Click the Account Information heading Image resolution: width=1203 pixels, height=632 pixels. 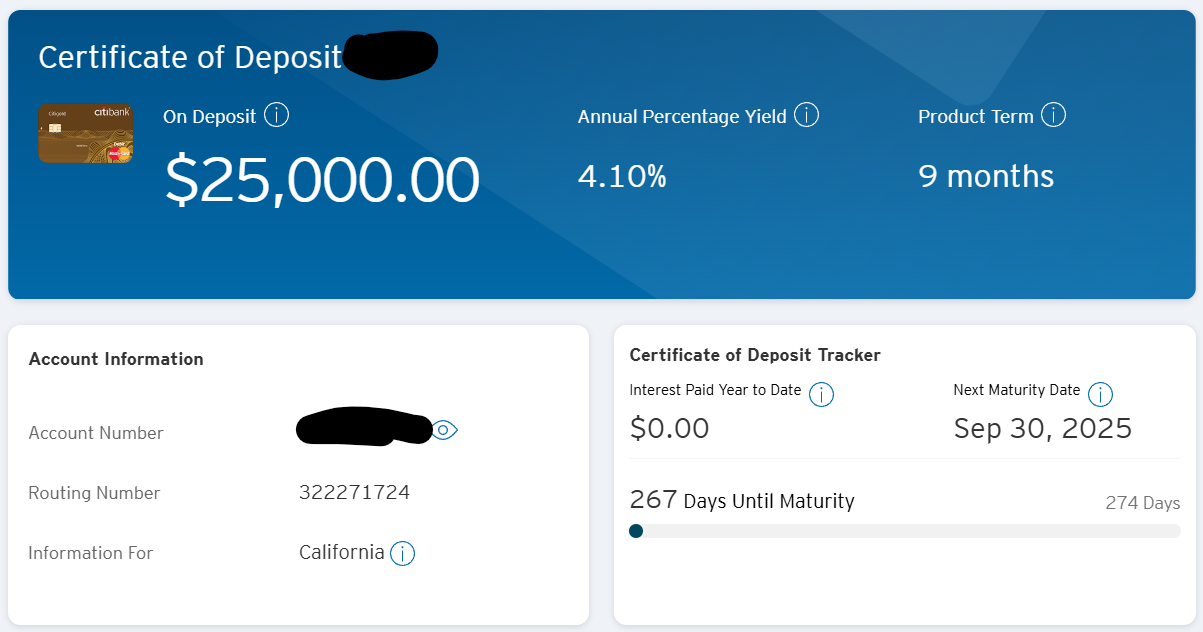[x=116, y=359]
